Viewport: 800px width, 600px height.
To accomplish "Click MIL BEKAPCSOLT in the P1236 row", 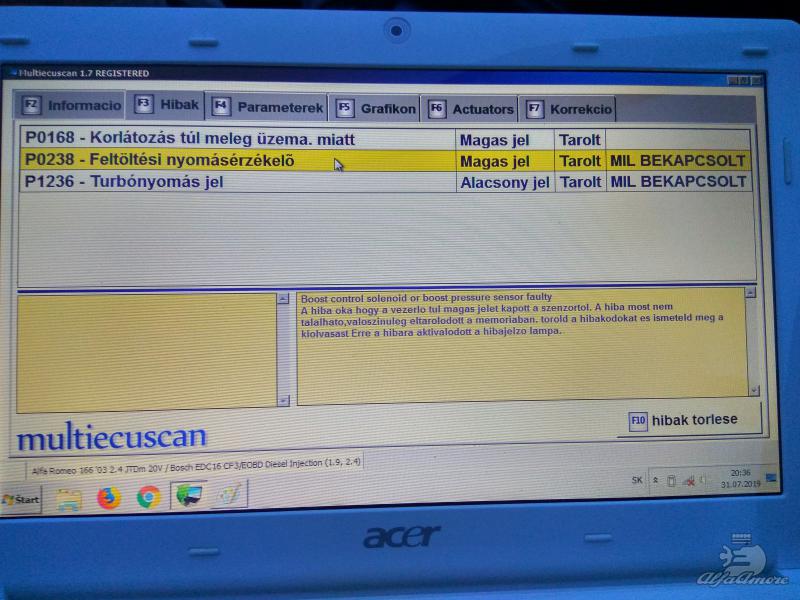I will click(678, 182).
